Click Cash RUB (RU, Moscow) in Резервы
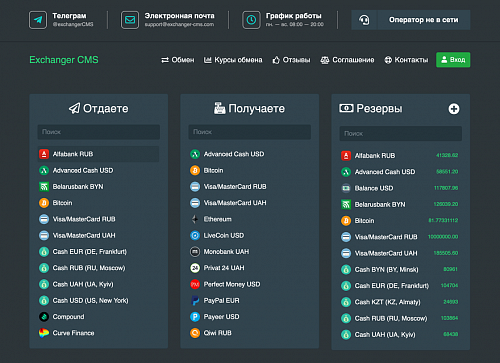The width and height of the screenshot is (500, 363). click(x=401, y=319)
